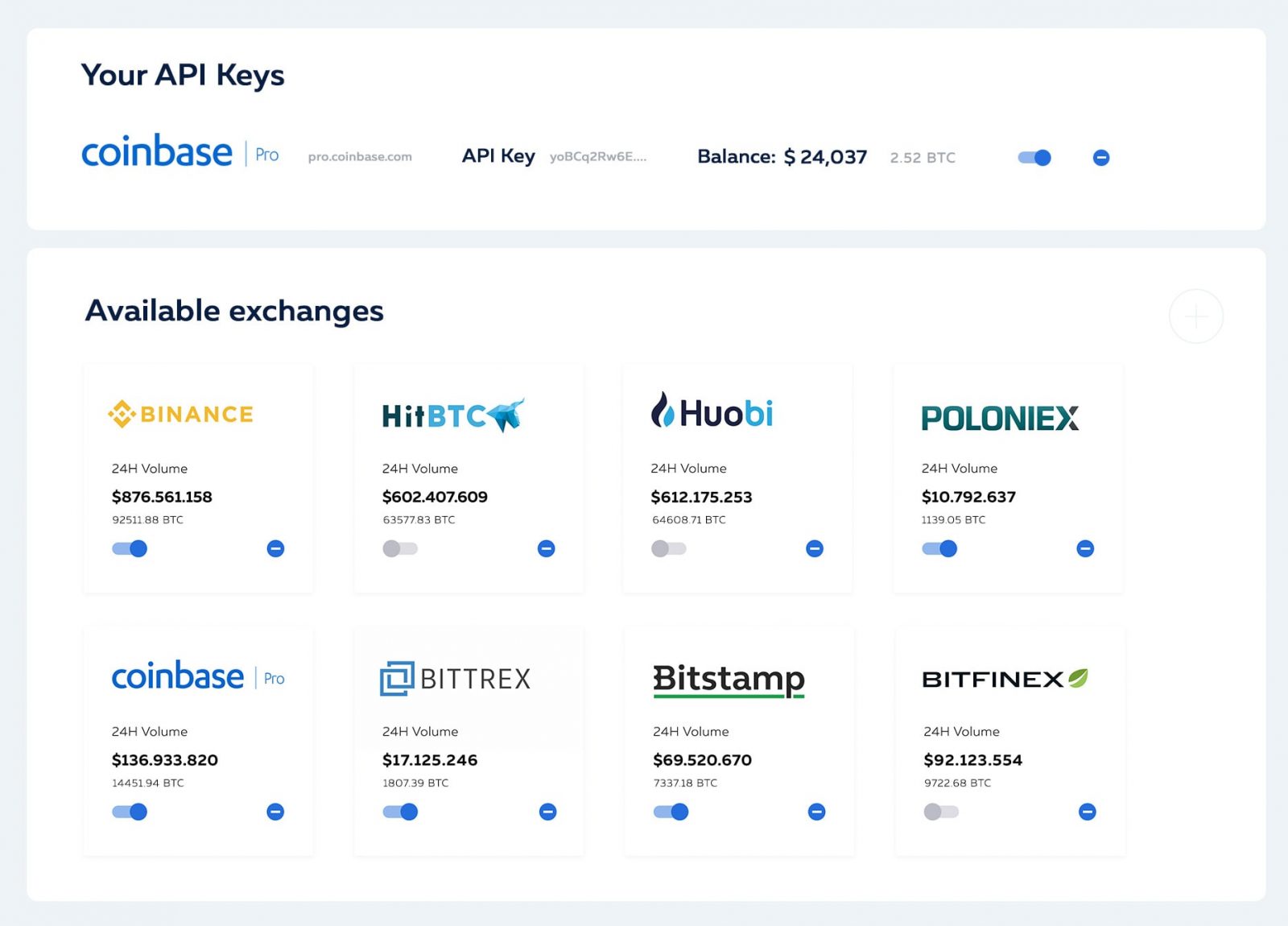Click the minus icon on Binance card
The width and height of the screenshot is (1288, 926).
click(x=275, y=549)
